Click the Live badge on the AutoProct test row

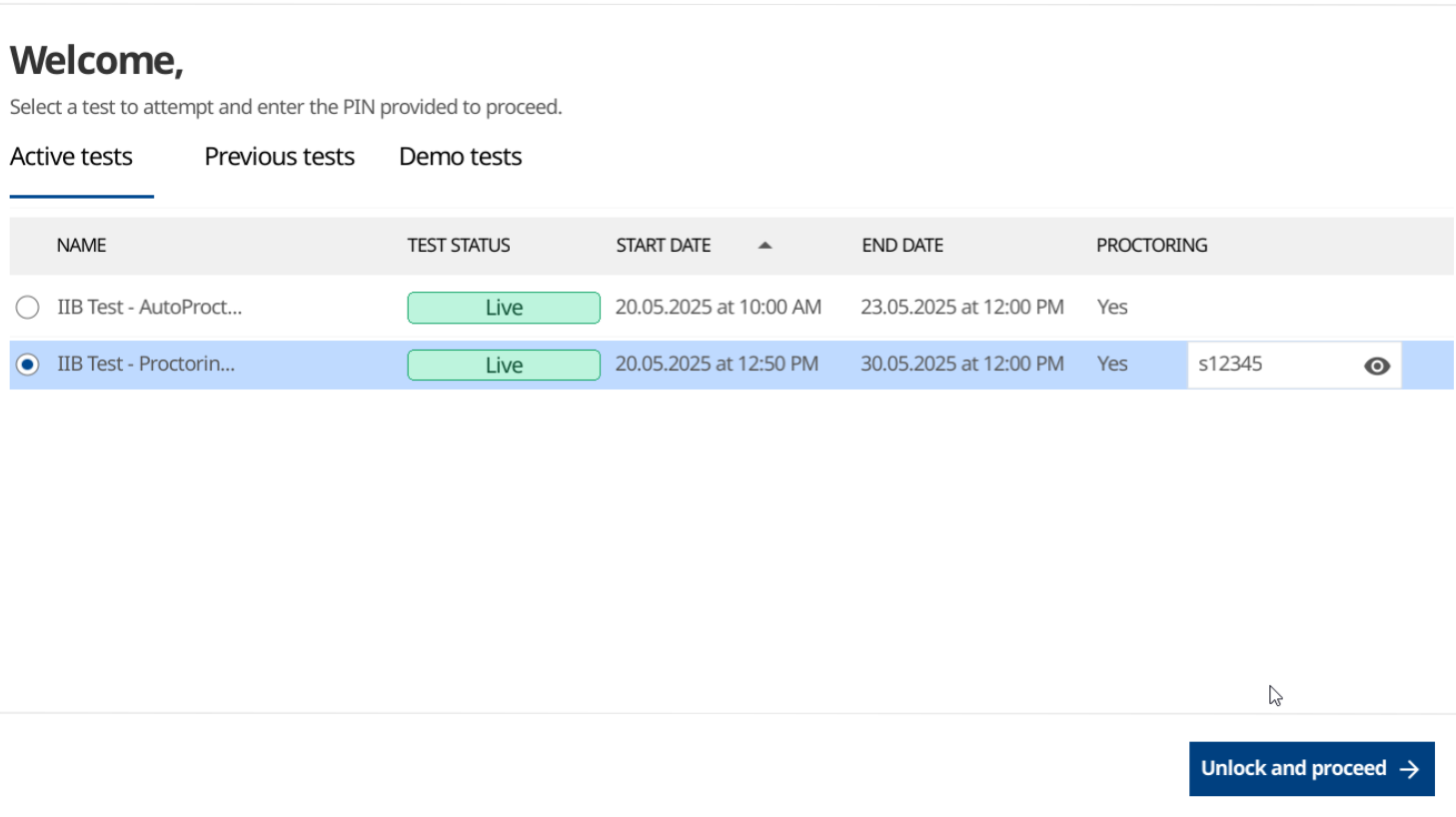click(x=503, y=307)
